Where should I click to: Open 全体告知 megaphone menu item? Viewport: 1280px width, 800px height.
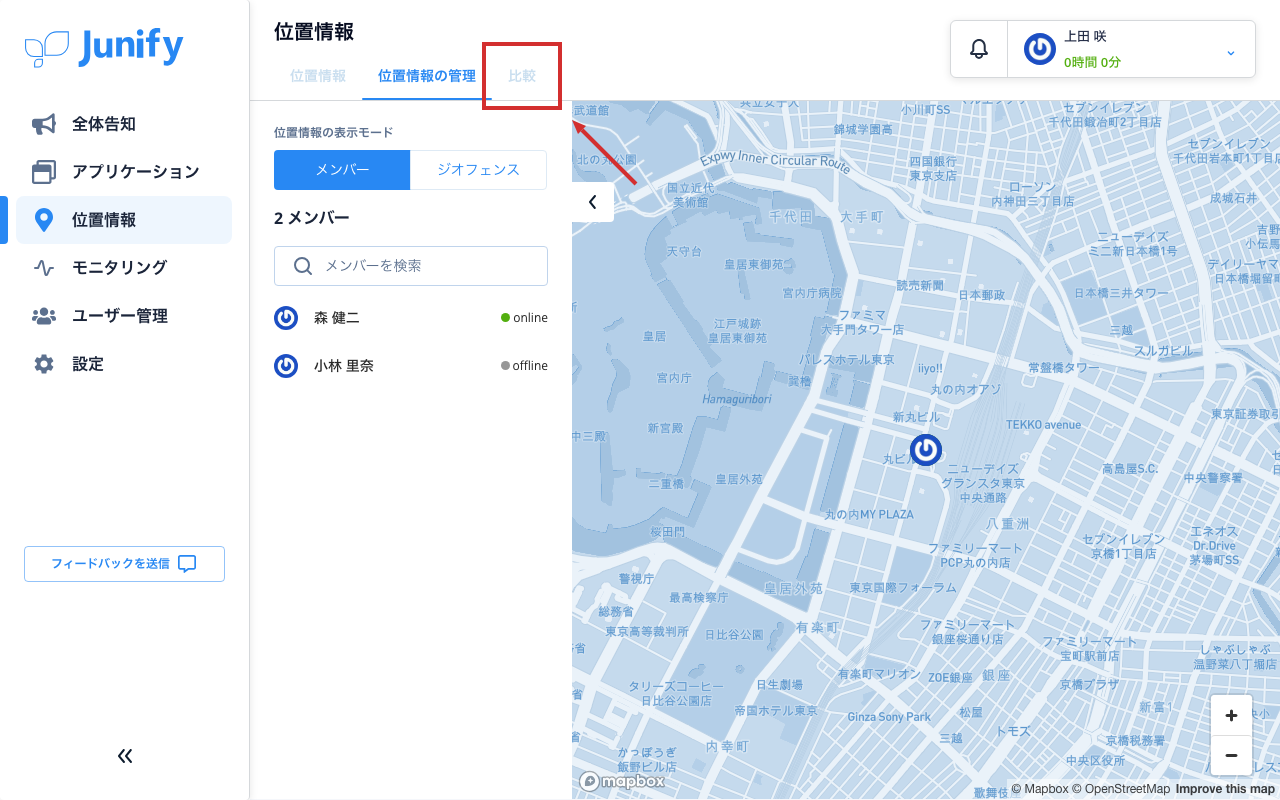124,124
